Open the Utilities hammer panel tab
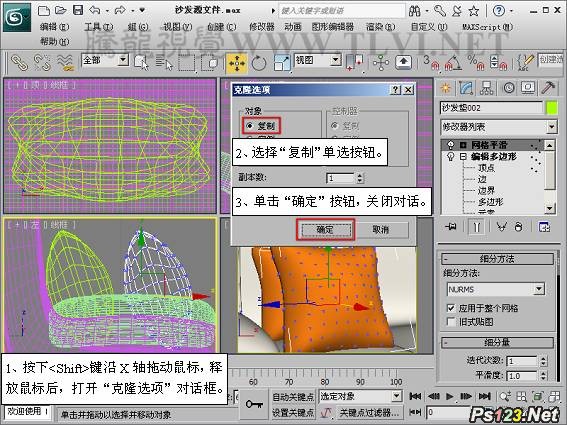Viewport: 567px width, 425px height. tap(548, 88)
